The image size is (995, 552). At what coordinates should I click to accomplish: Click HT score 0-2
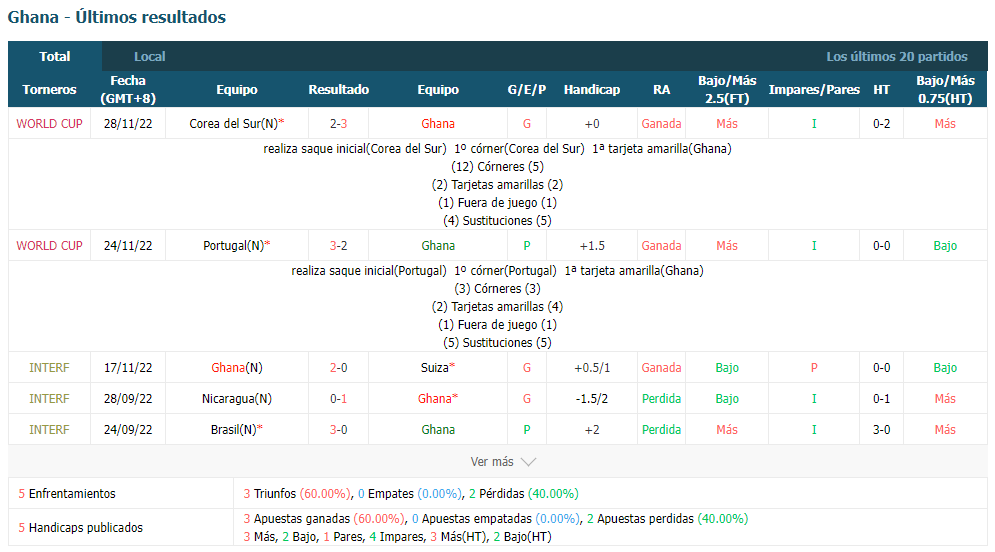(881, 124)
